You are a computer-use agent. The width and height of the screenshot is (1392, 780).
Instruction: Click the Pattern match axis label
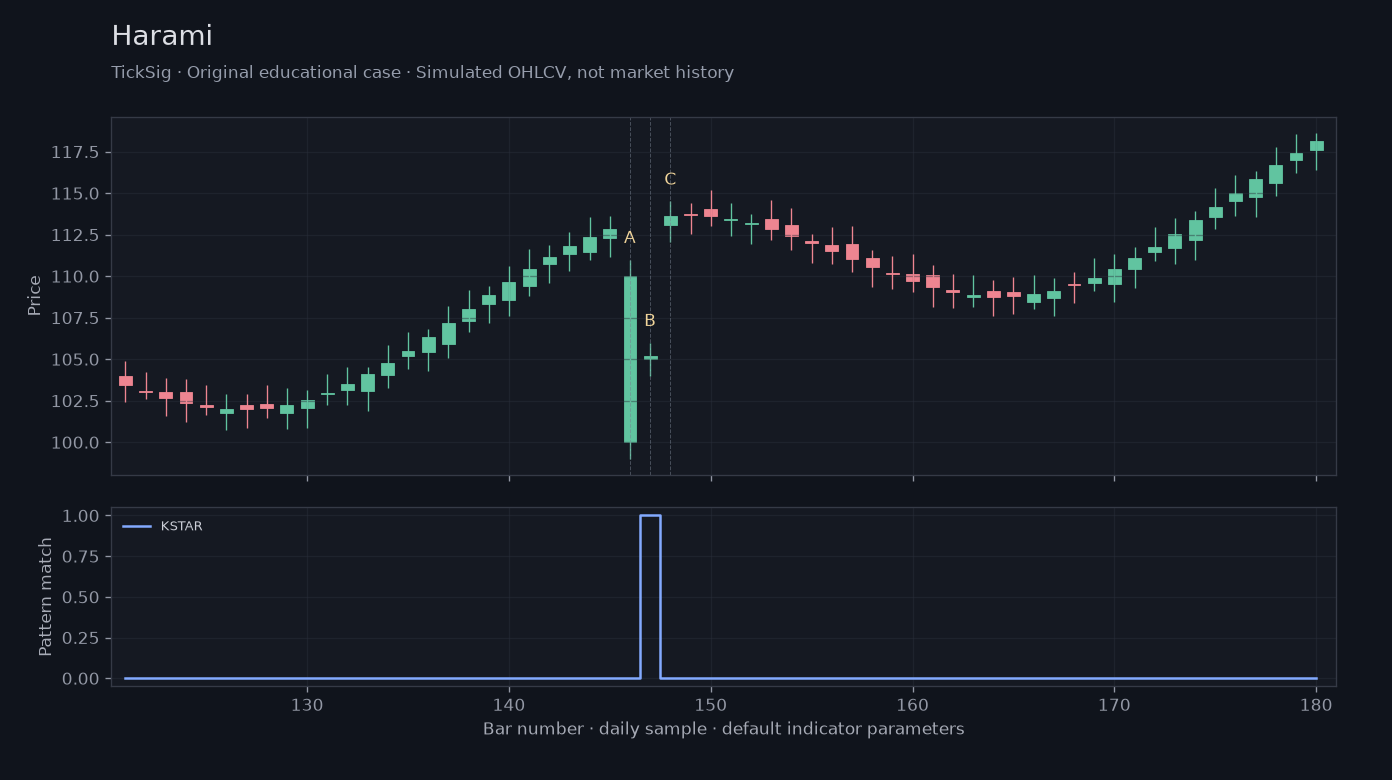coord(46,596)
